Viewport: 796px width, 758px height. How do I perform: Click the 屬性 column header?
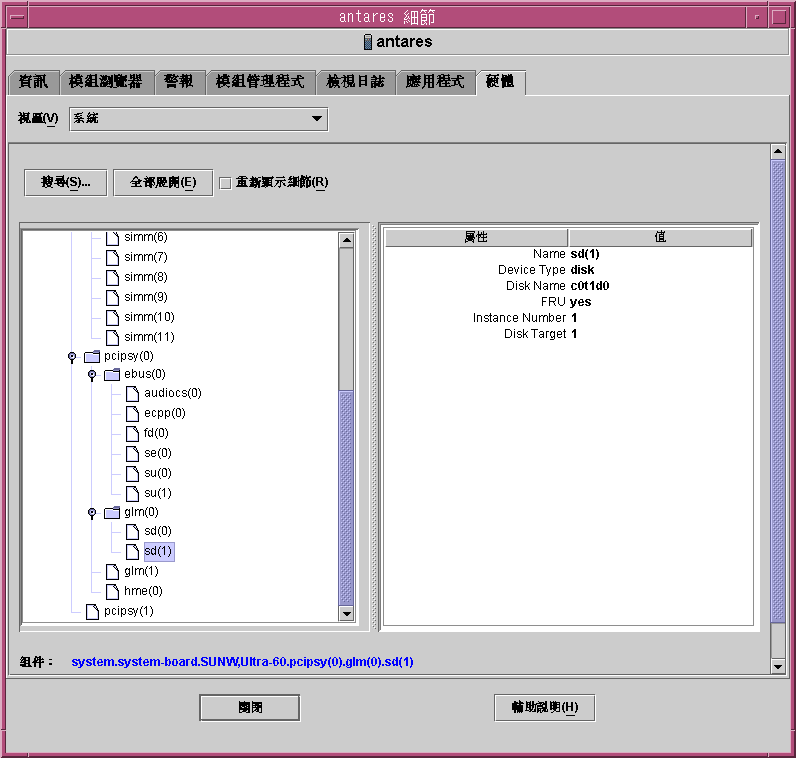coord(476,237)
